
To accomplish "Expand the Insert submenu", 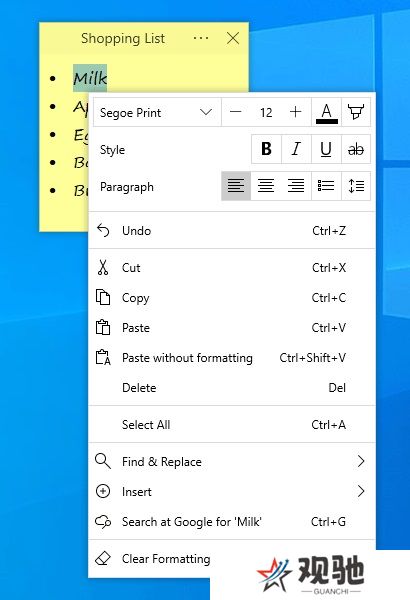I will pyautogui.click(x=232, y=491).
